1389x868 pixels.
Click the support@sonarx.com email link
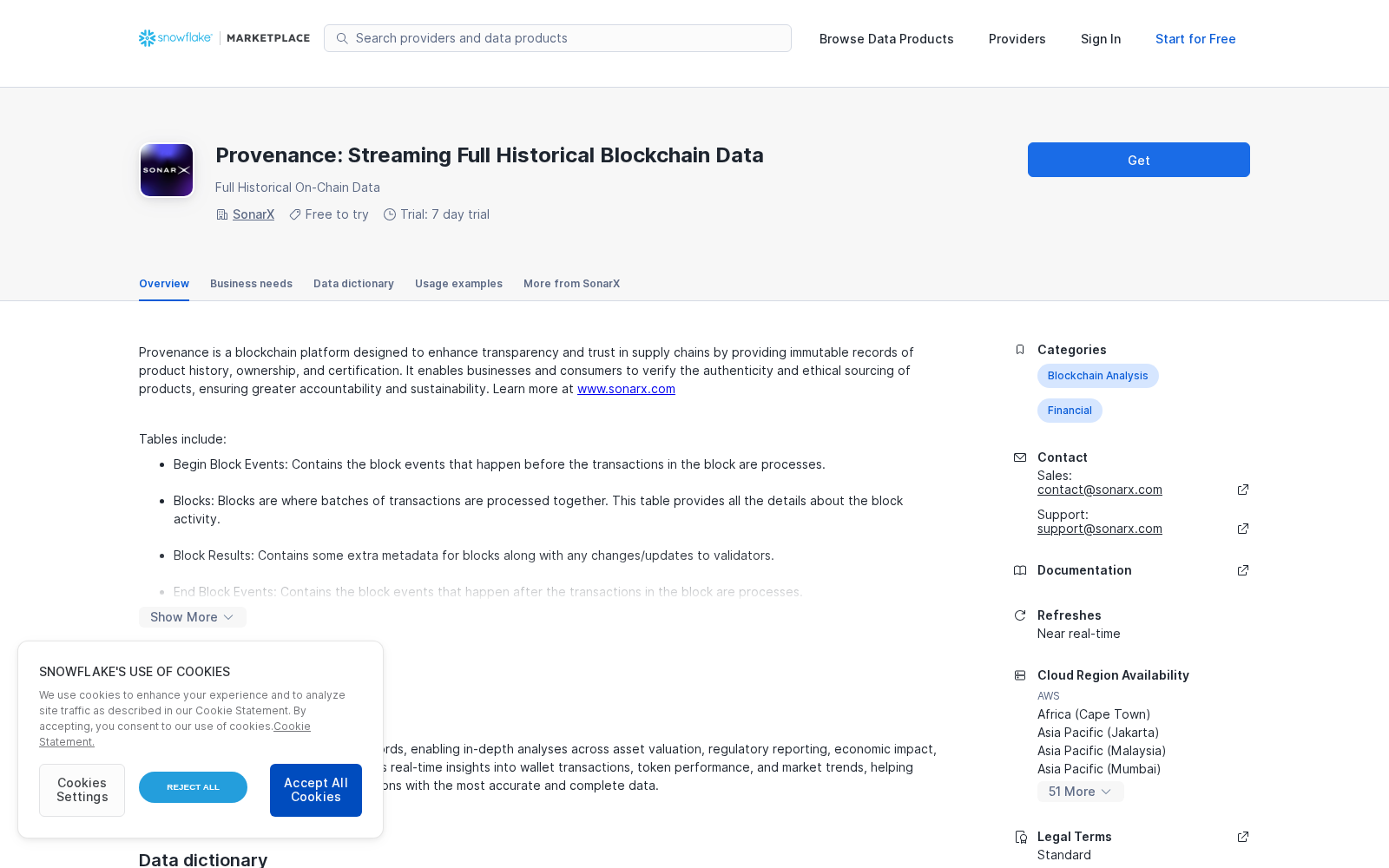point(1100,529)
